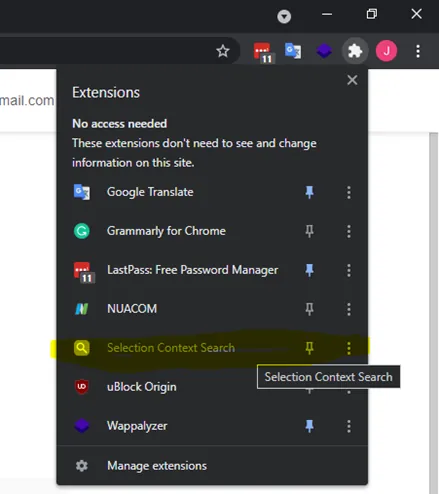The width and height of the screenshot is (439, 494).
Task: Open more actions for Google Translate
Action: [349, 192]
